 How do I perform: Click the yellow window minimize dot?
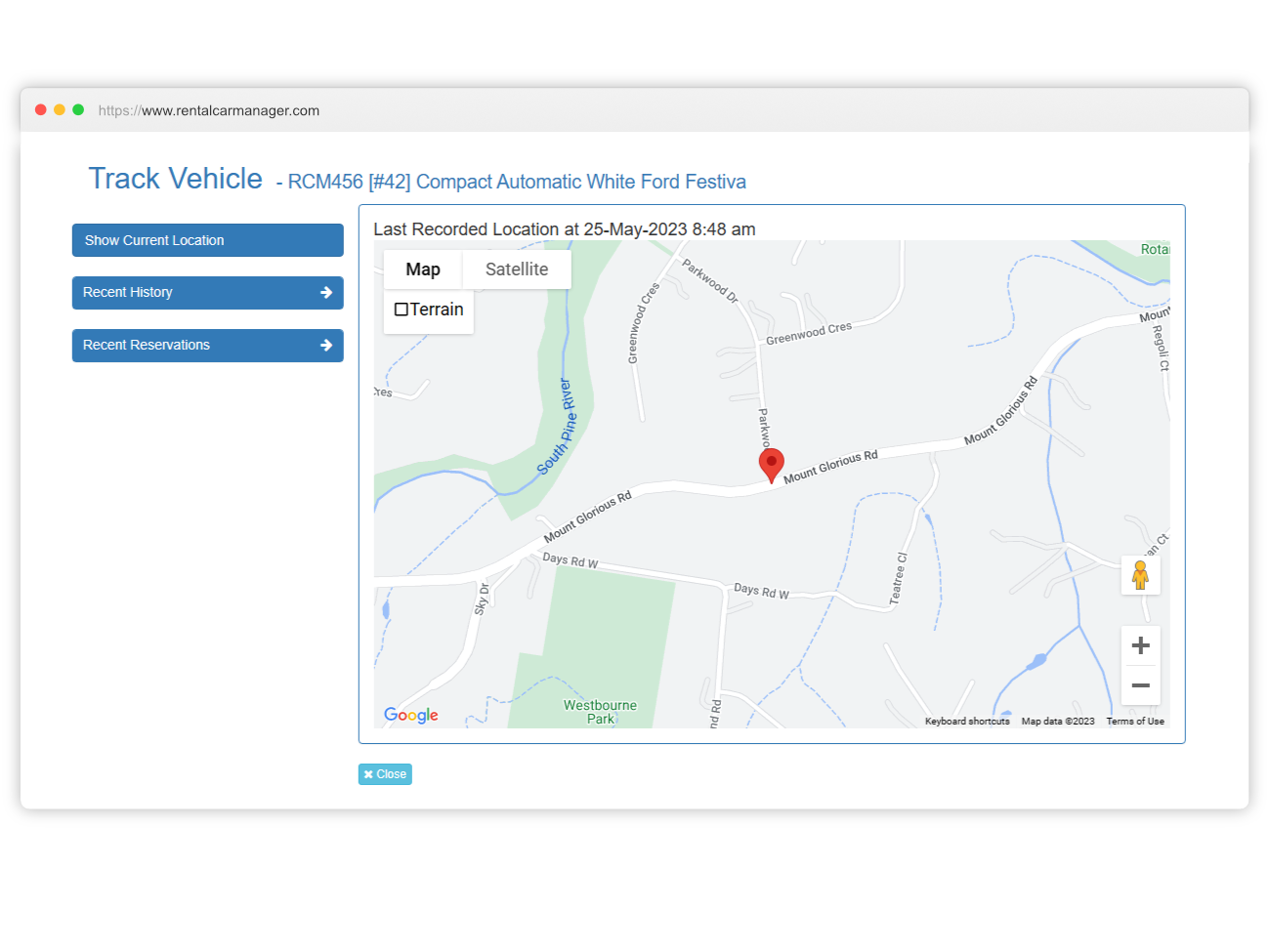60,109
